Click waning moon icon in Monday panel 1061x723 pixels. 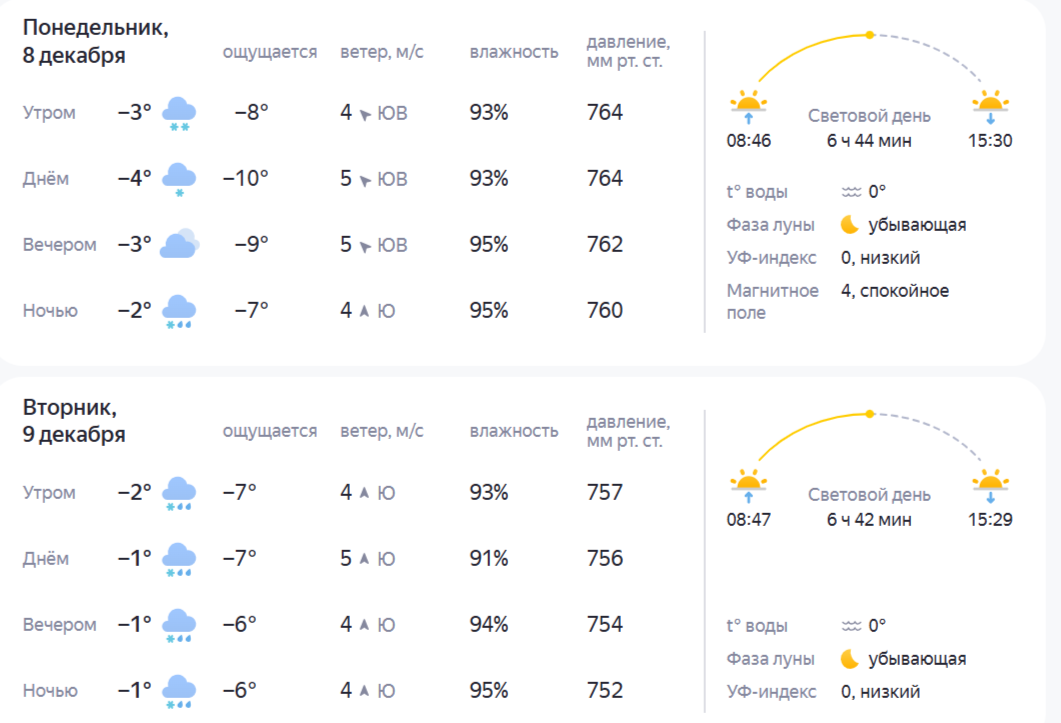(x=850, y=224)
